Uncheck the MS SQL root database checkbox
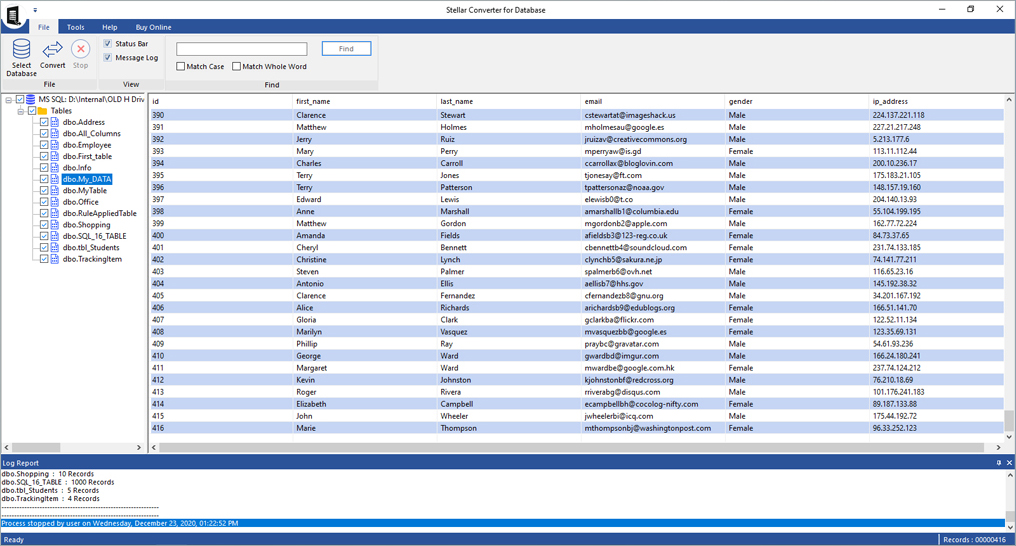The height and width of the screenshot is (546, 1016). point(20,99)
